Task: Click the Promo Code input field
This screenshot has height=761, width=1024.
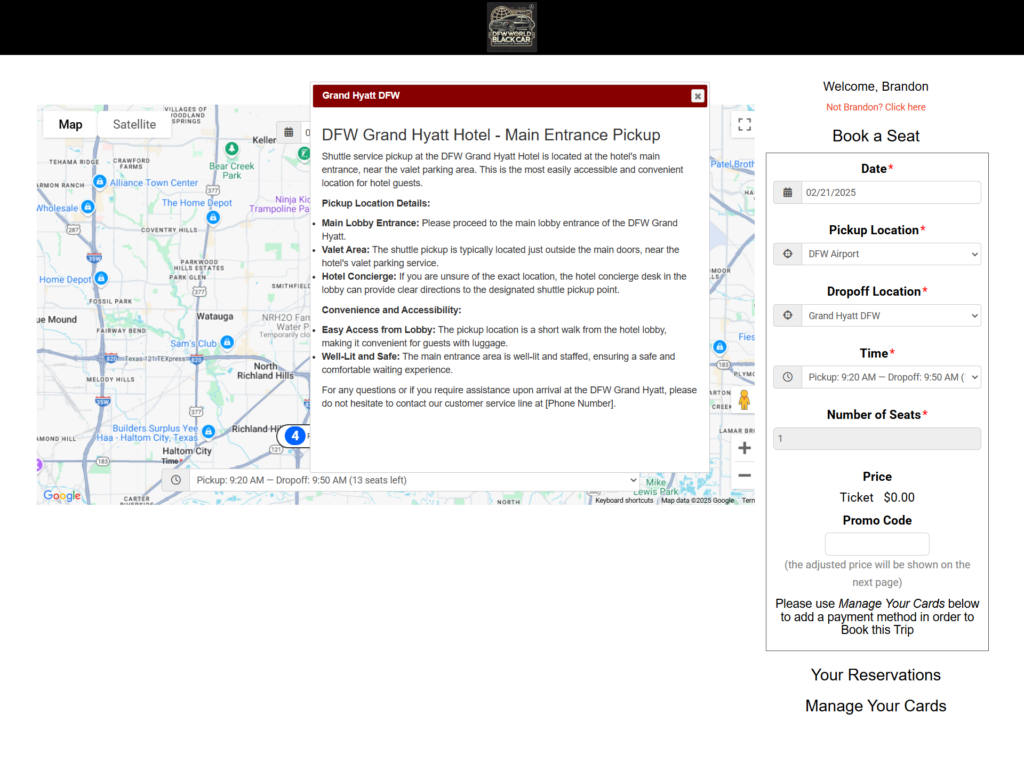Action: coord(877,544)
